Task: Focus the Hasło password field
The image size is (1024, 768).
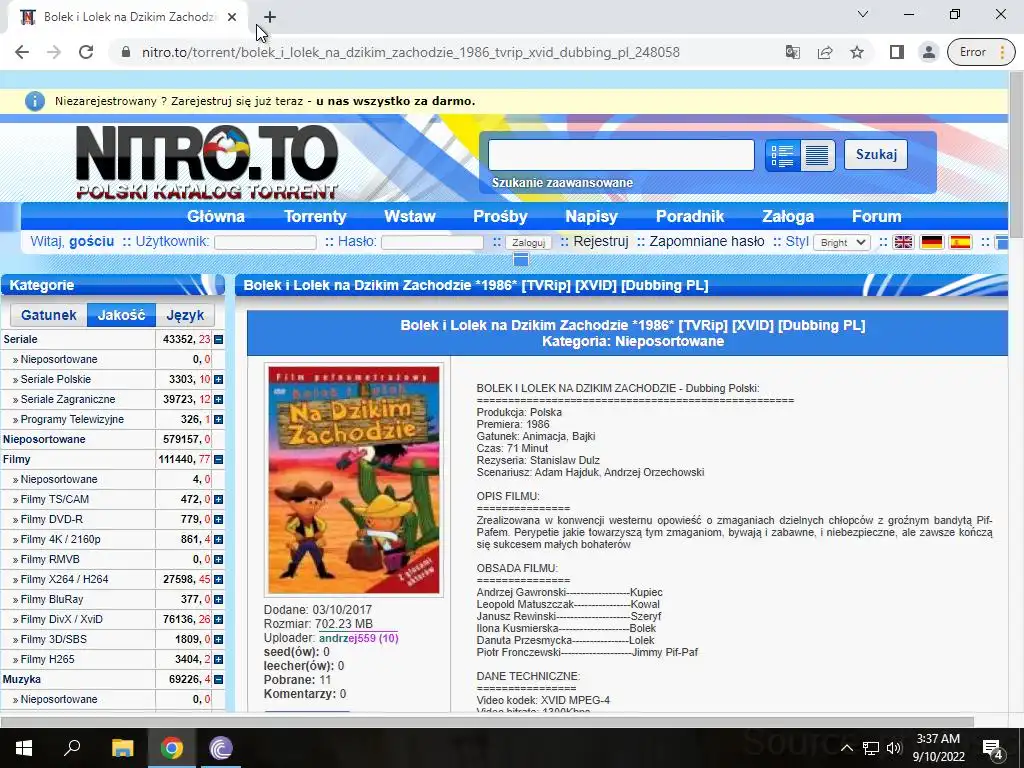Action: pos(432,242)
